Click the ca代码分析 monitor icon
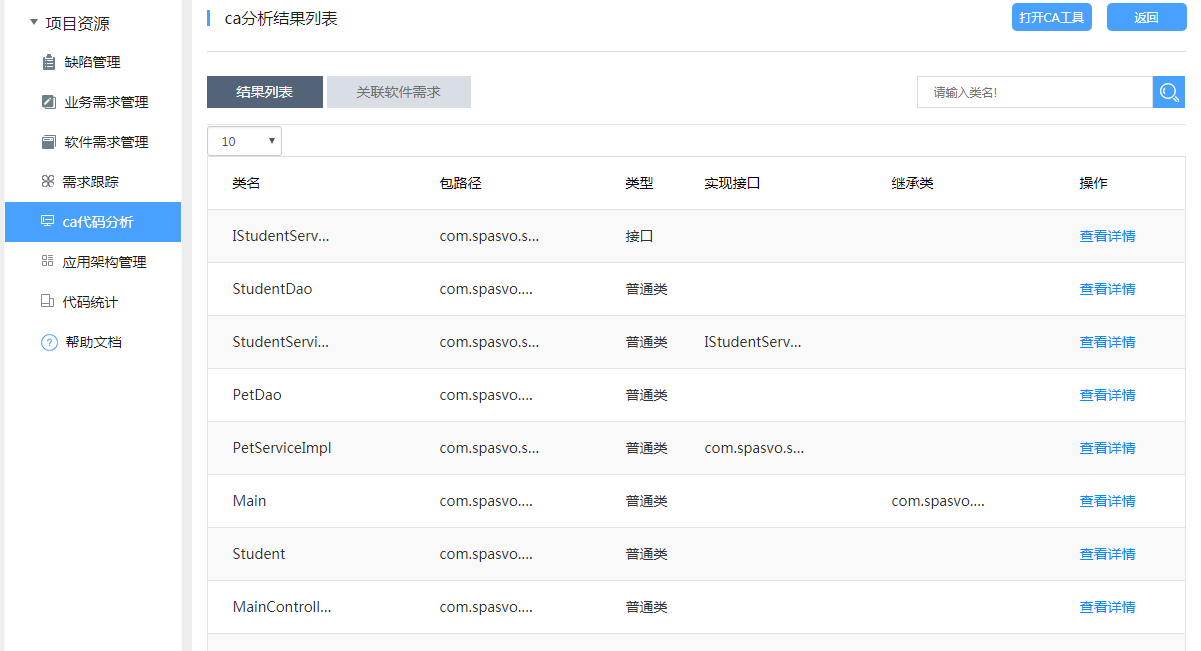Screen dimensions: 1201x651 click(x=47, y=222)
